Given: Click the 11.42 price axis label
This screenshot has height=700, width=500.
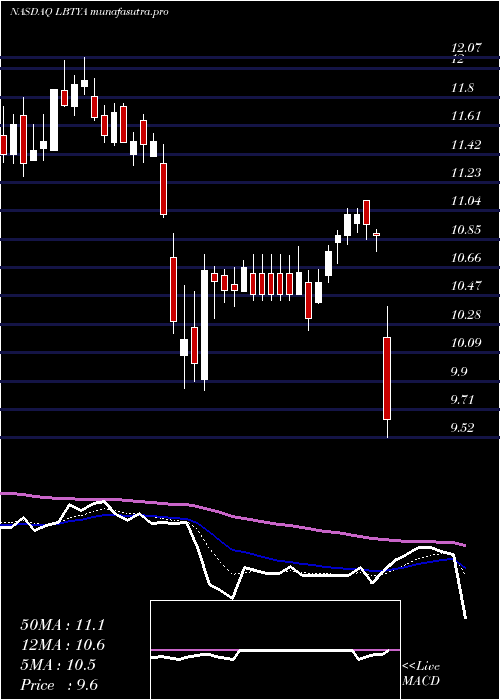Looking at the screenshot, I should pyautogui.click(x=466, y=145).
